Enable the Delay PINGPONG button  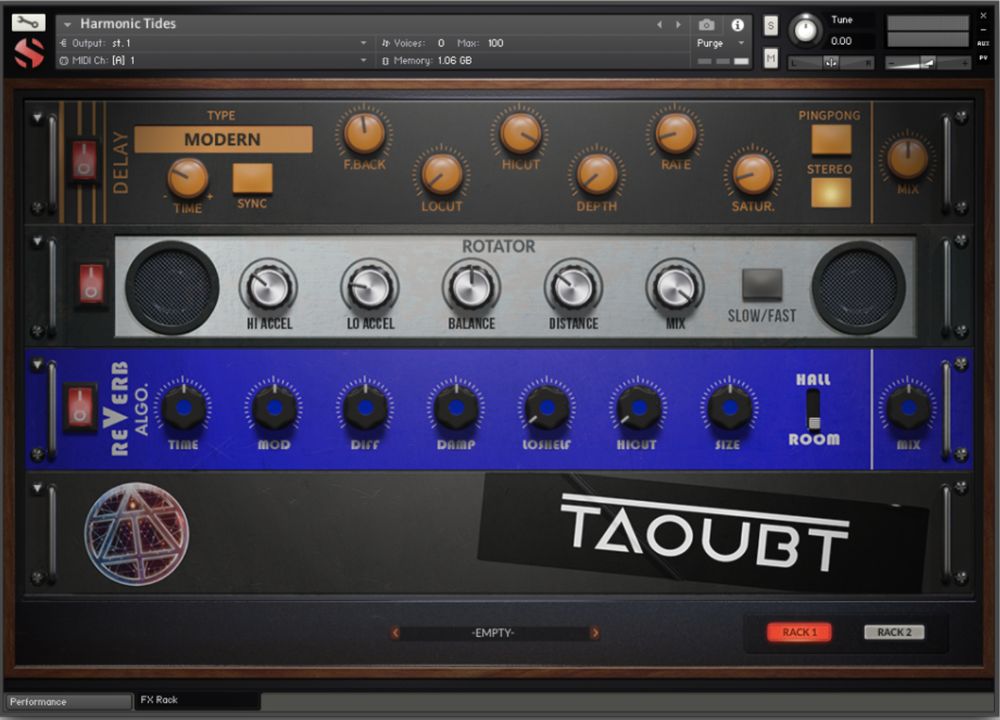click(830, 139)
